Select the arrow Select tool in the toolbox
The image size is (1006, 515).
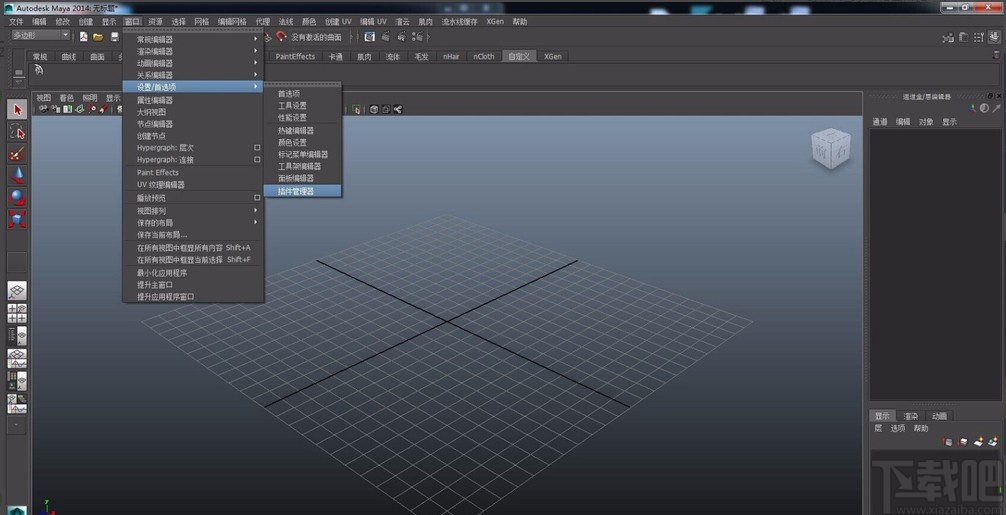coord(17,110)
